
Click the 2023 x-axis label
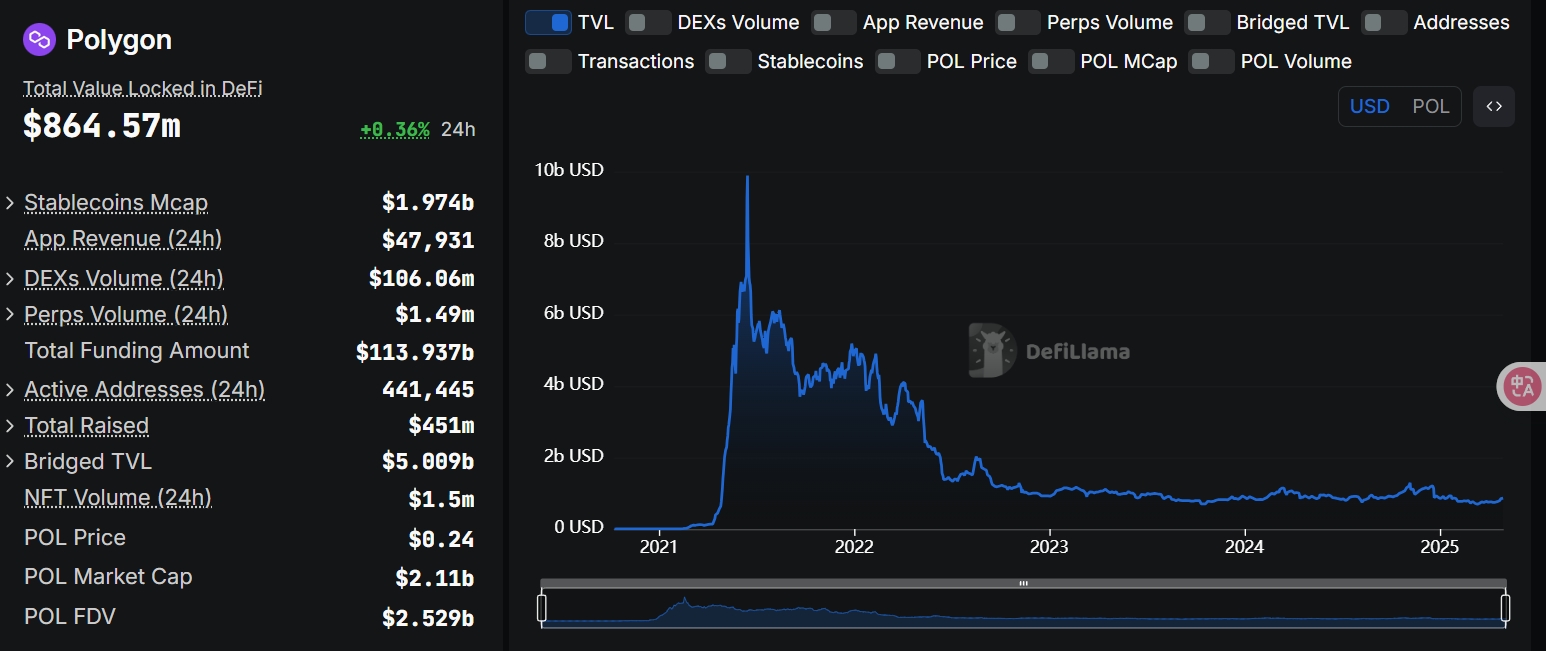[x=1049, y=546]
